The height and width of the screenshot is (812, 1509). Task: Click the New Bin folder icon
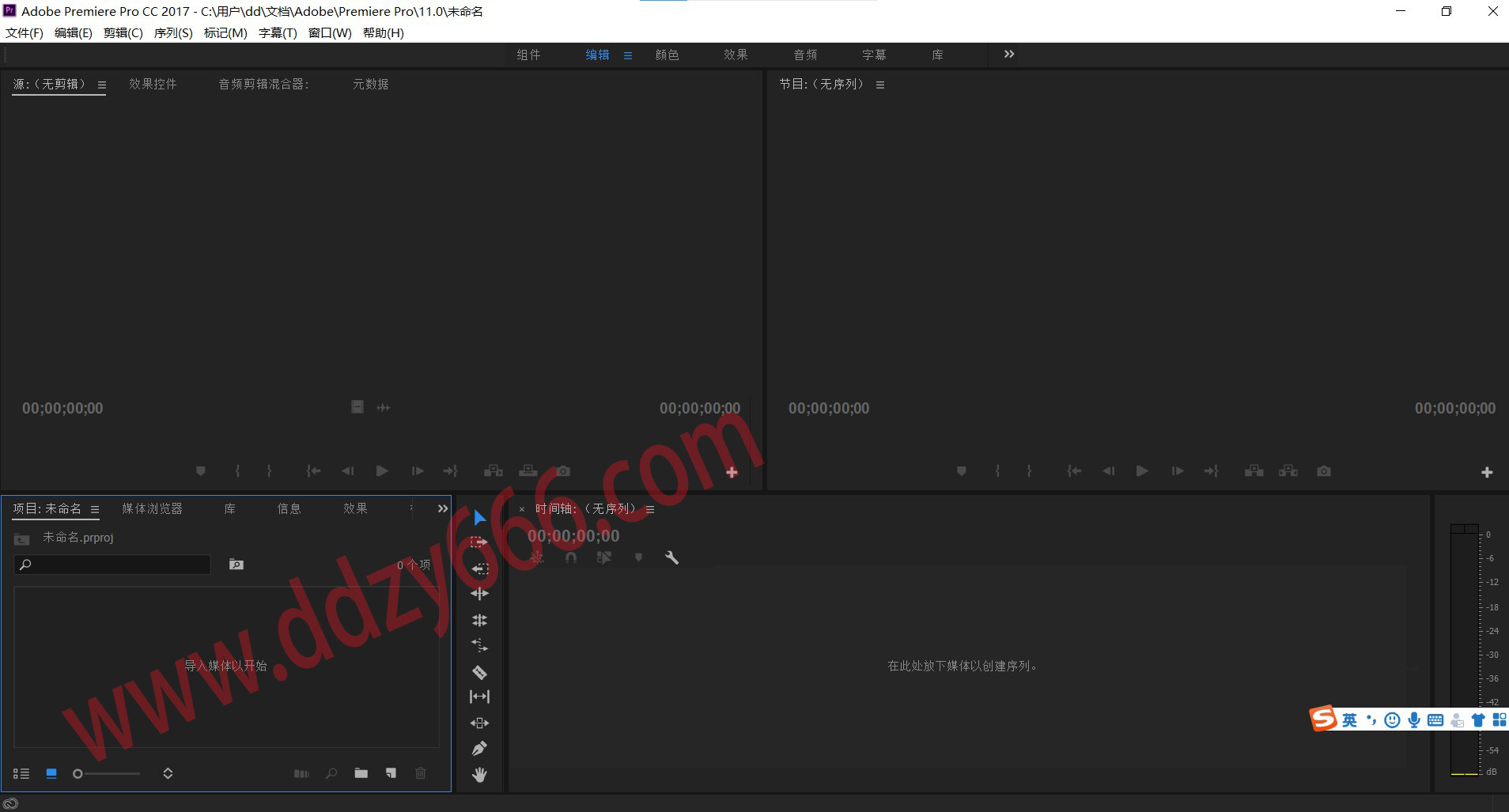point(361,773)
